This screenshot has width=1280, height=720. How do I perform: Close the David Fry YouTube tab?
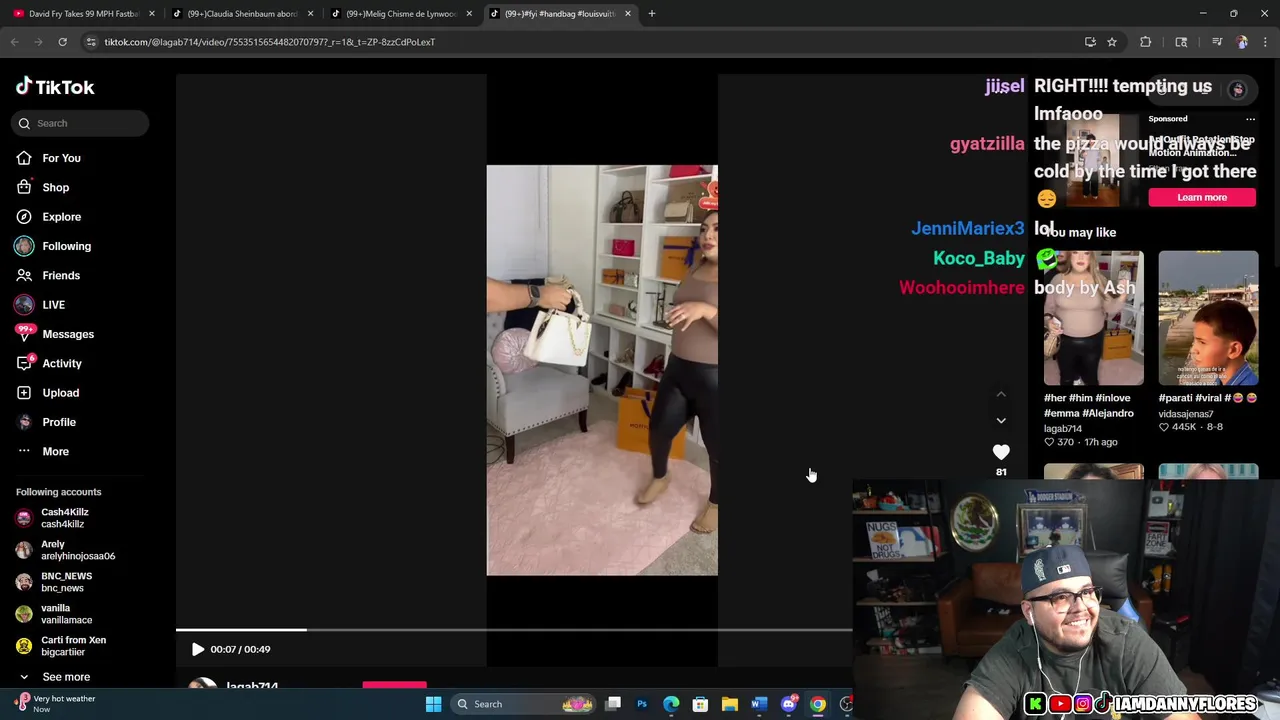152,14
